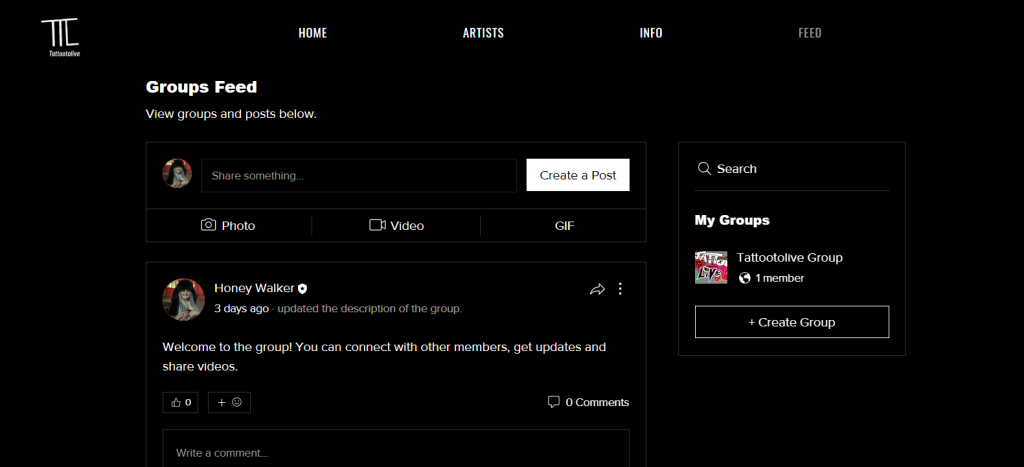This screenshot has width=1024, height=467.
Task: Go to the ARTISTS page
Action: coord(483,33)
